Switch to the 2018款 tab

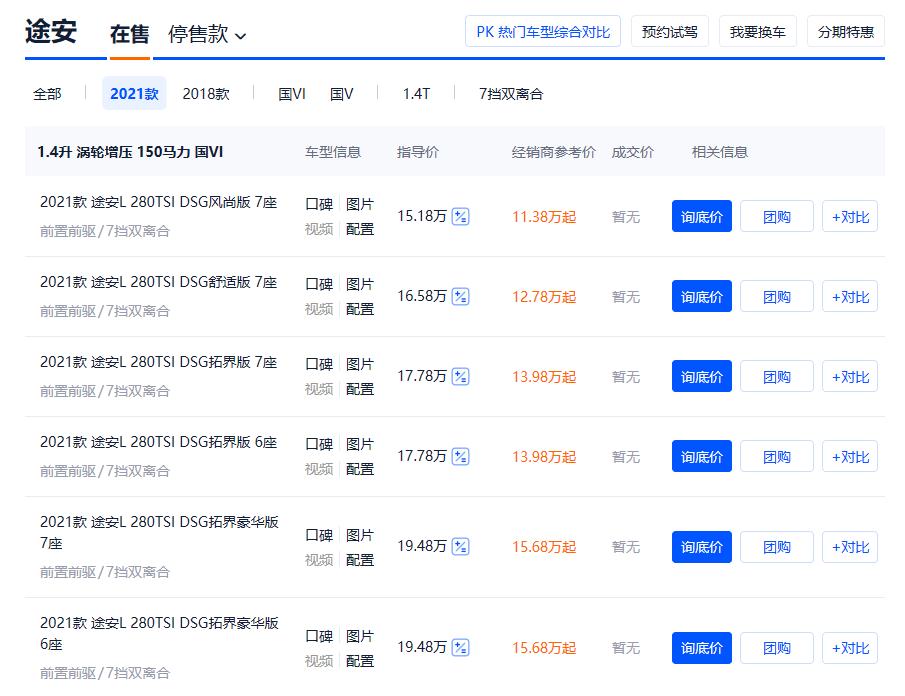207,93
